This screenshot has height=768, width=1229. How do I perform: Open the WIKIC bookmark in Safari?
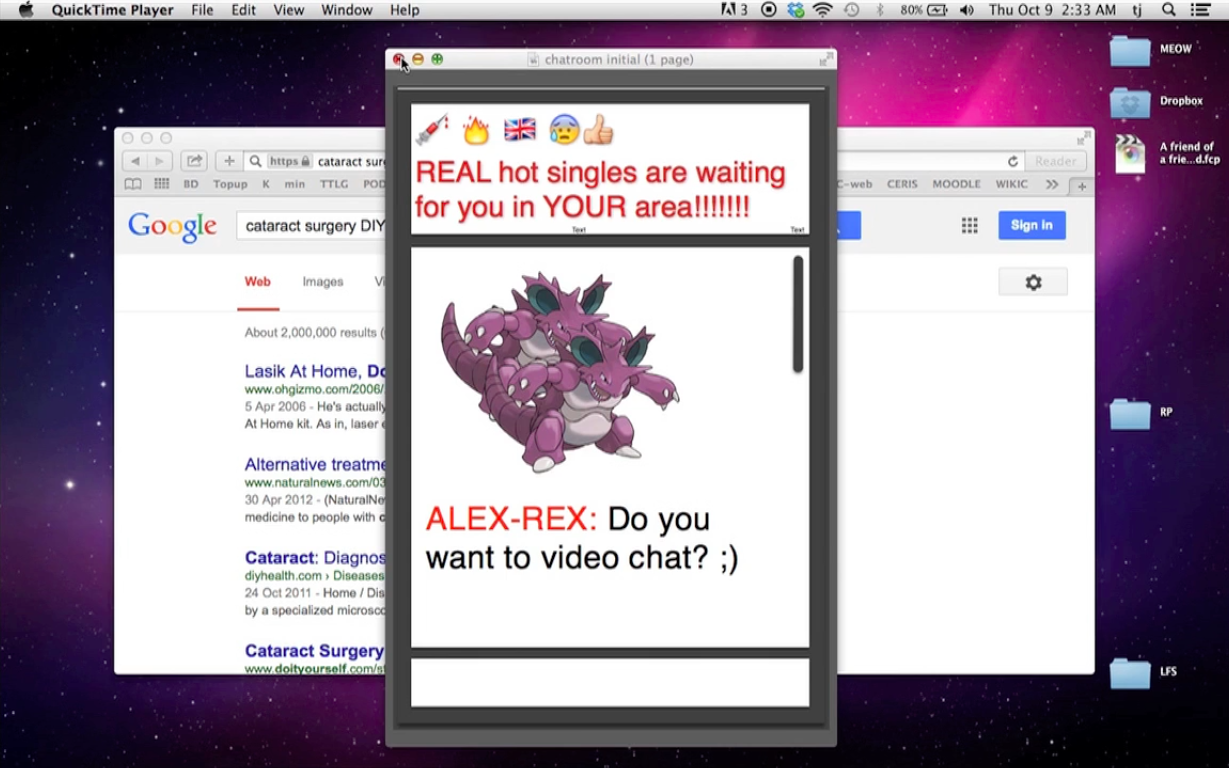pos(1012,184)
